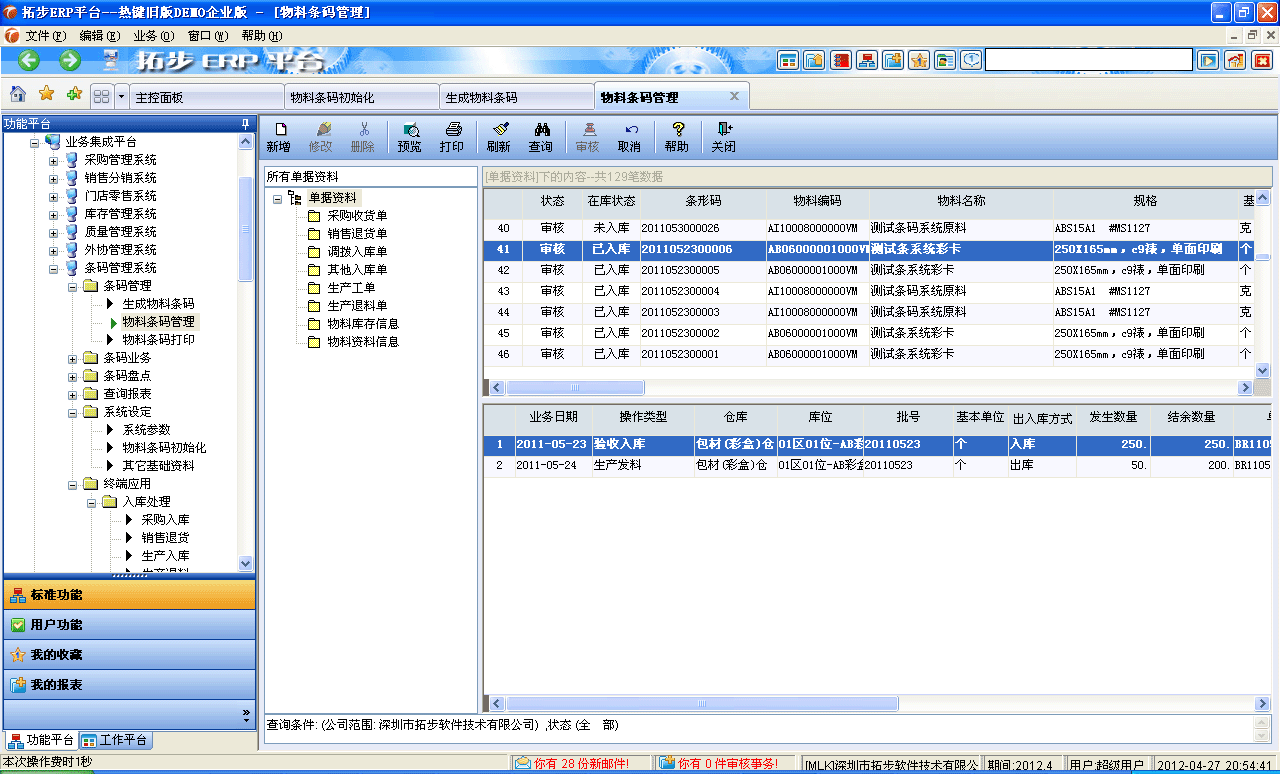Click the 审核 (Audit) toolbar icon
1280x774 pixels.
588,137
